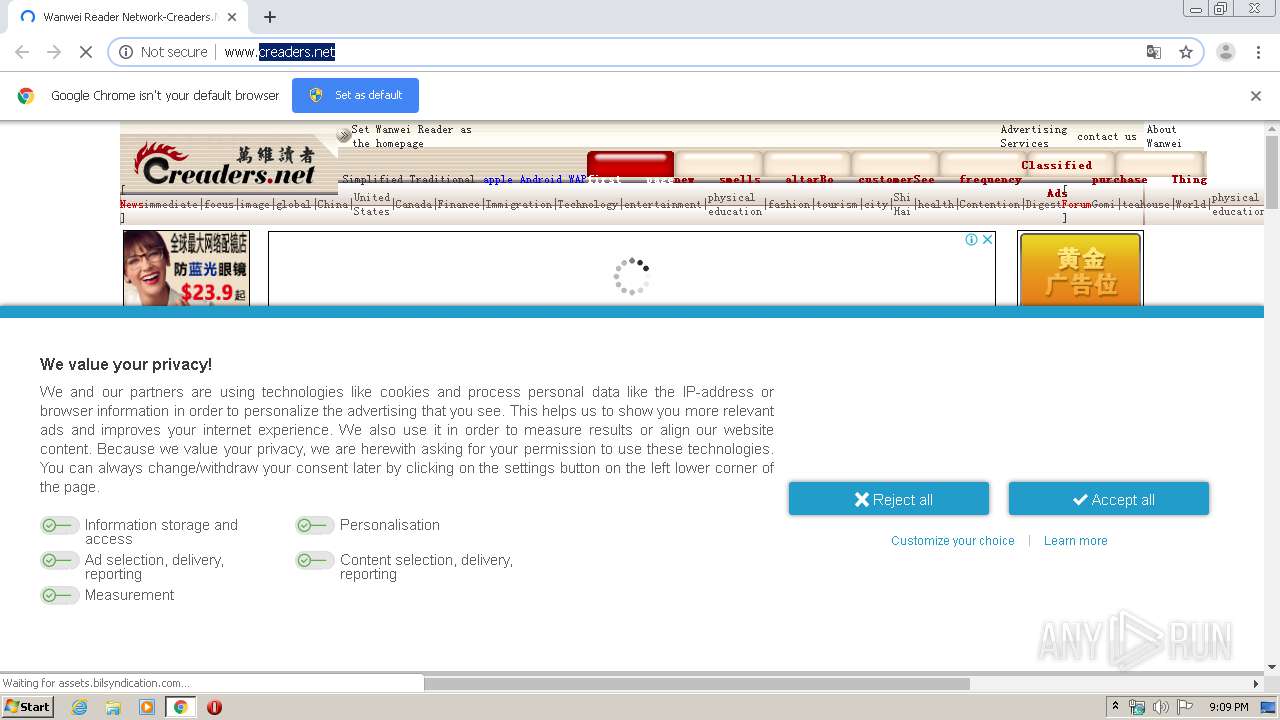This screenshot has height=720, width=1280.
Task: Click the Android link
Action: tap(540, 180)
